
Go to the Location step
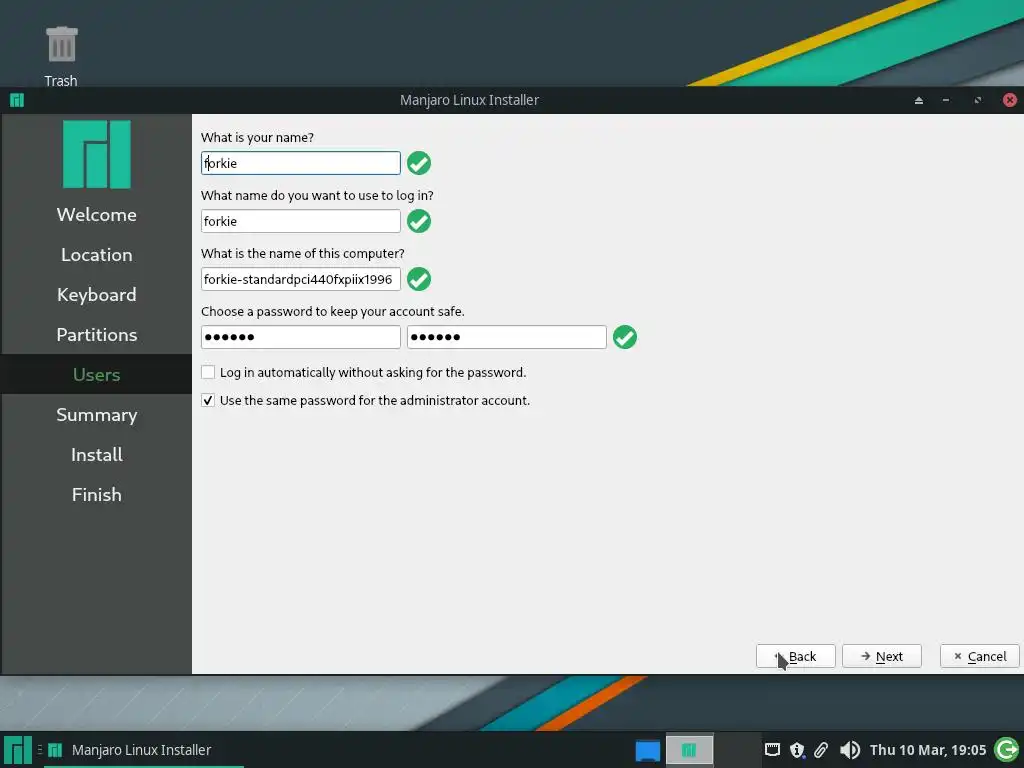[x=97, y=255]
